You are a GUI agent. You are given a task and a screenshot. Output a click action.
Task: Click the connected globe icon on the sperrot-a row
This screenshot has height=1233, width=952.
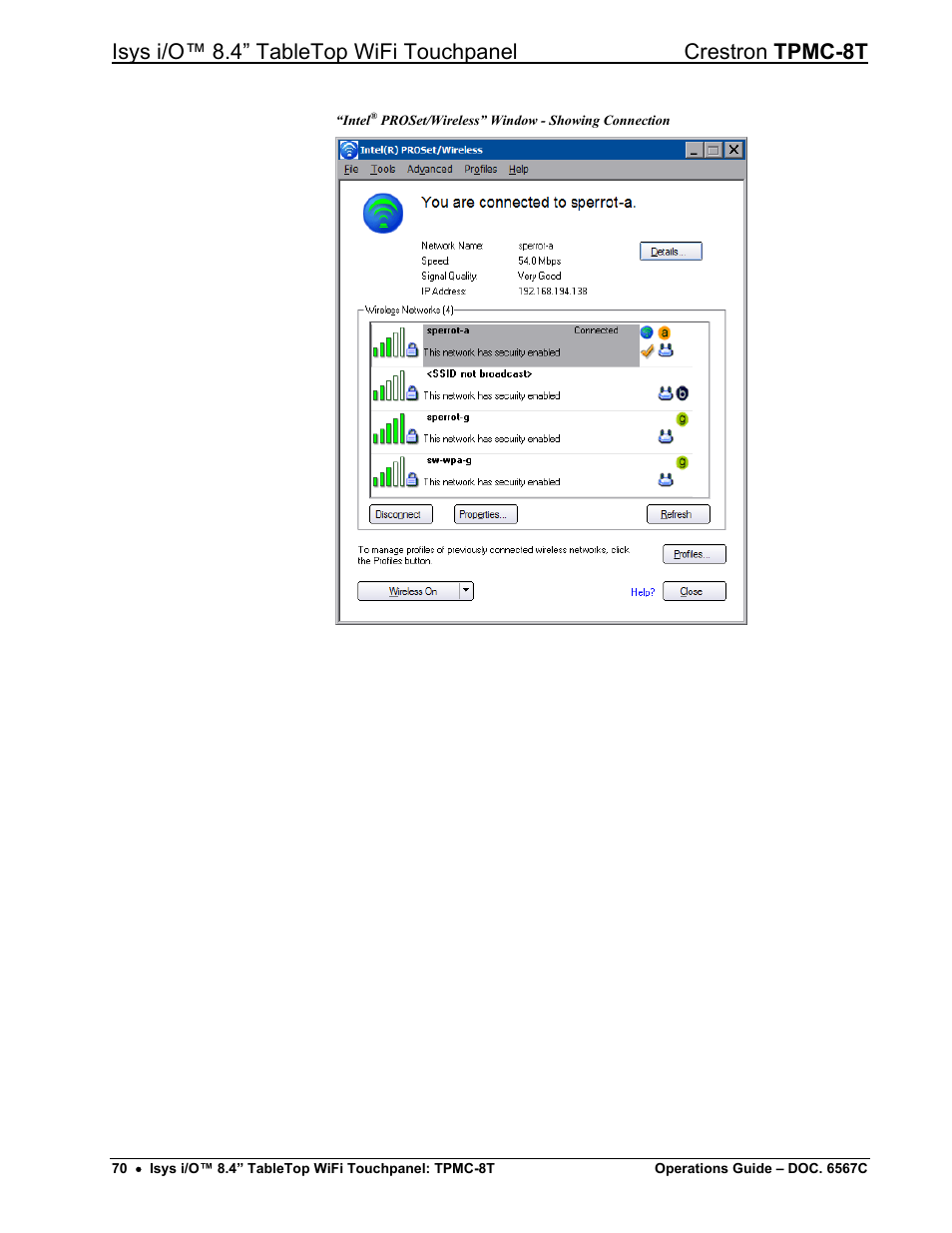click(647, 332)
